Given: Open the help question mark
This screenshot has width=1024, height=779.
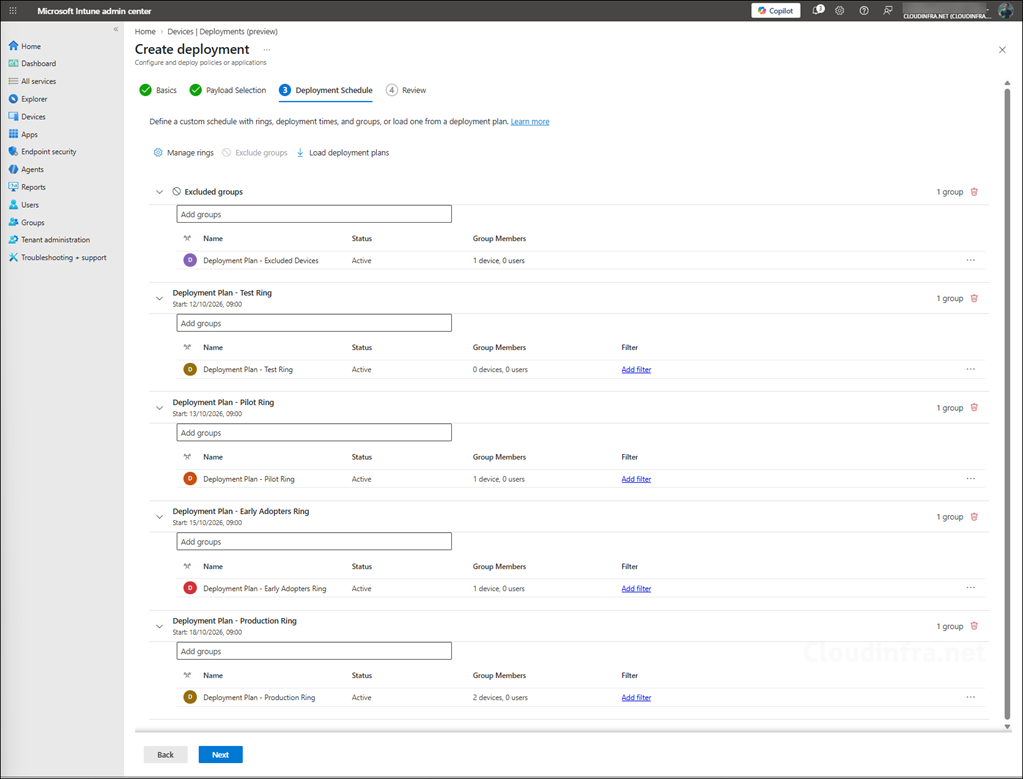Looking at the screenshot, I should (863, 10).
